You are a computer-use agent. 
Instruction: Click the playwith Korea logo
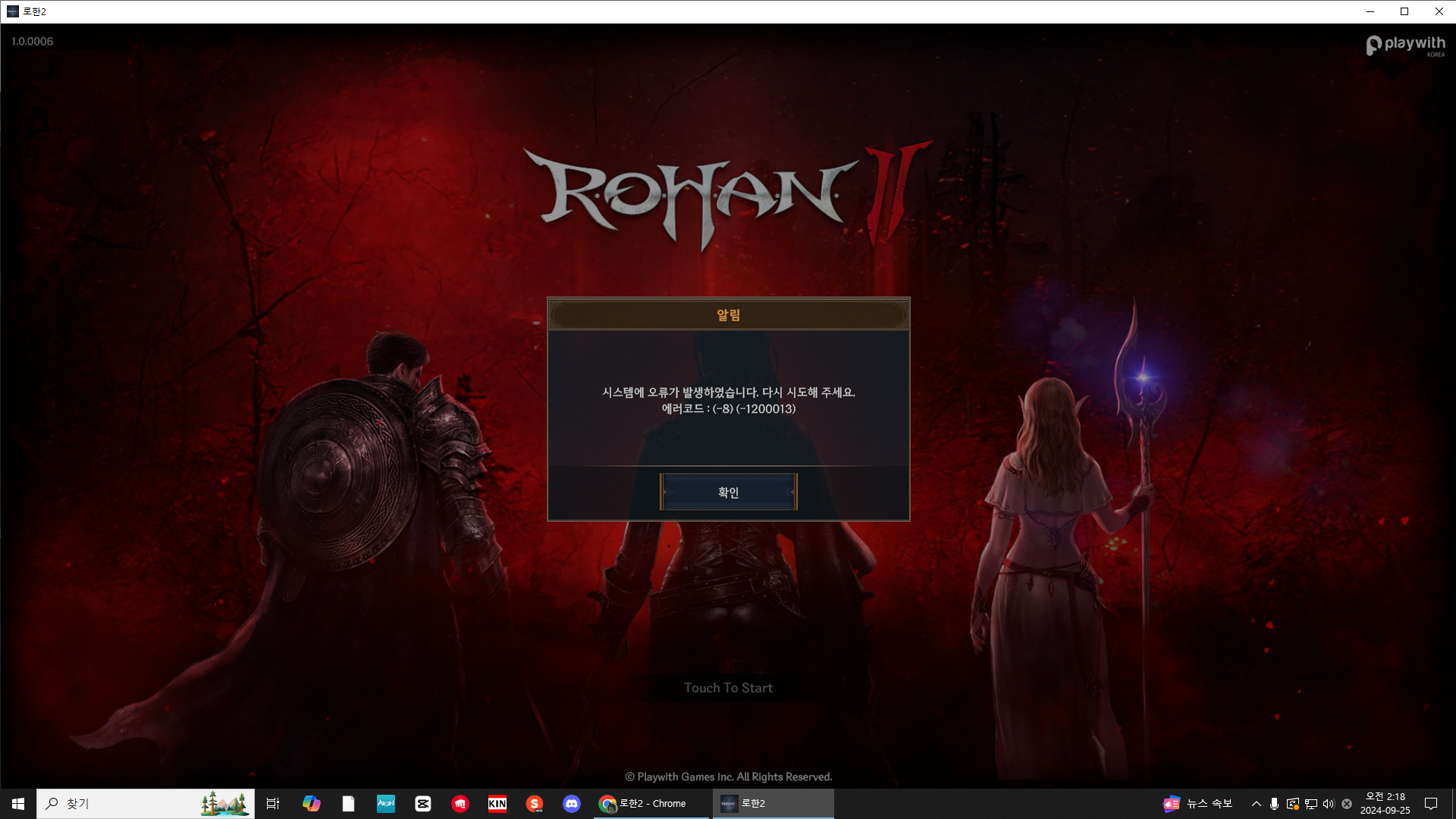click(1406, 45)
